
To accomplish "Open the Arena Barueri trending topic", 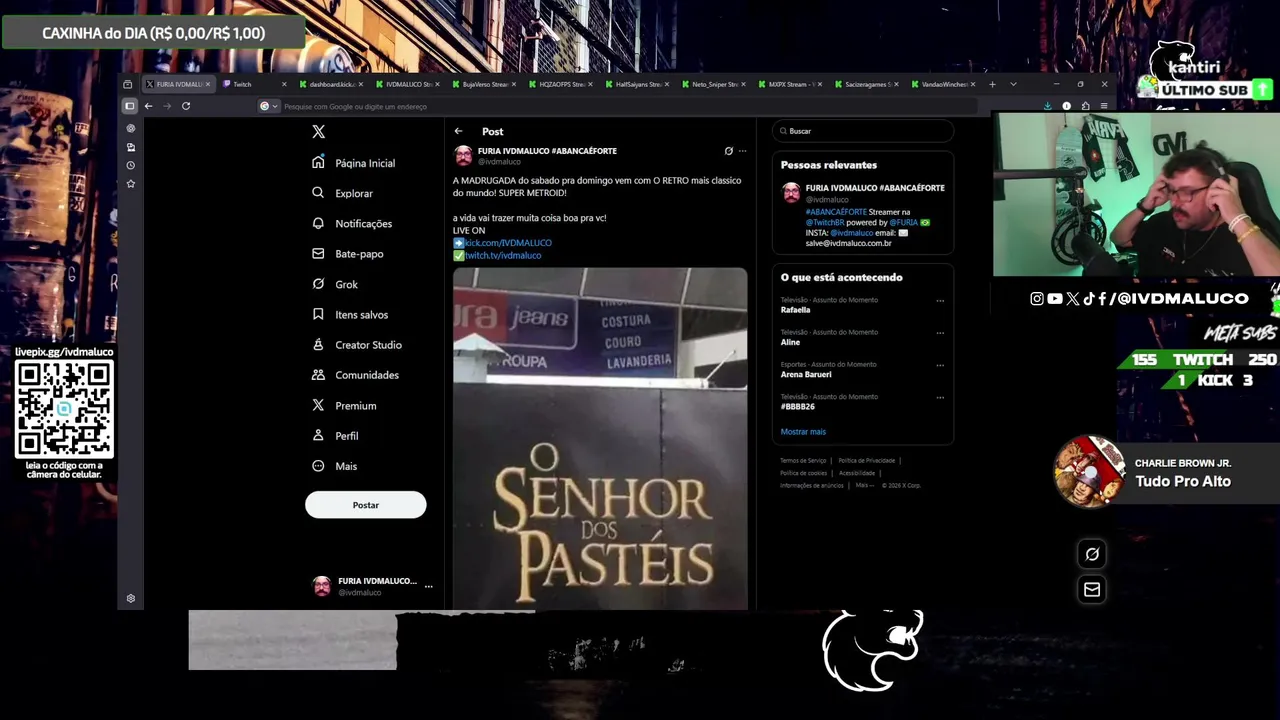I will pyautogui.click(x=806, y=374).
